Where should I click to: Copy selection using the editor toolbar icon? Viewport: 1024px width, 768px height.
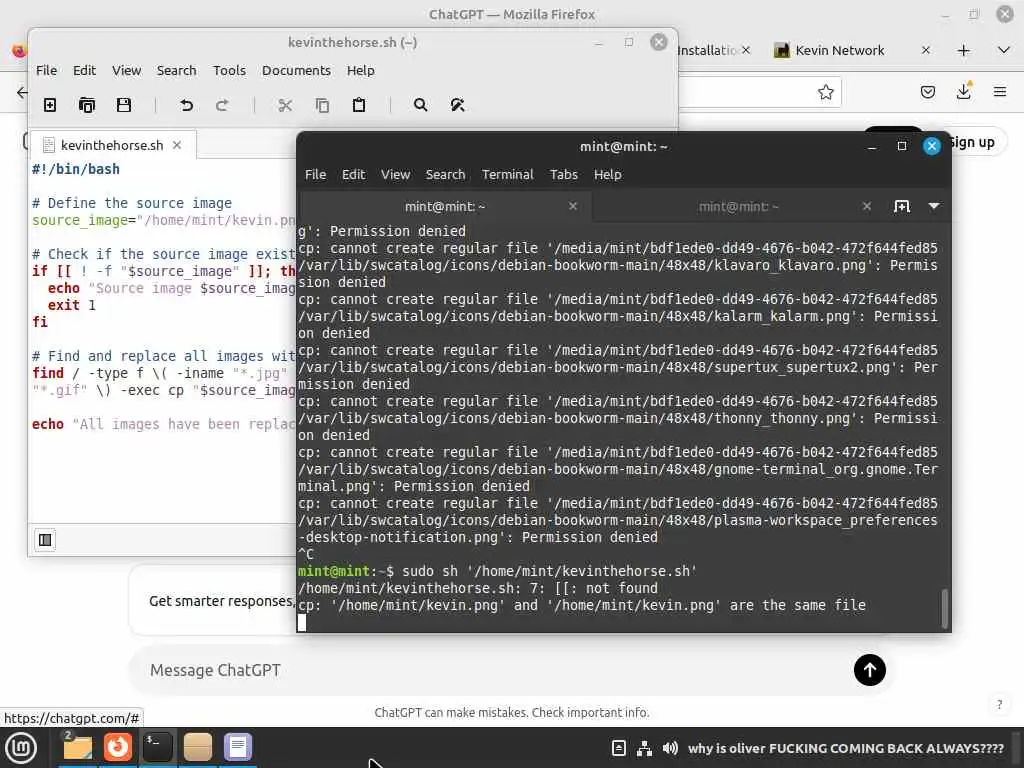tap(322, 105)
